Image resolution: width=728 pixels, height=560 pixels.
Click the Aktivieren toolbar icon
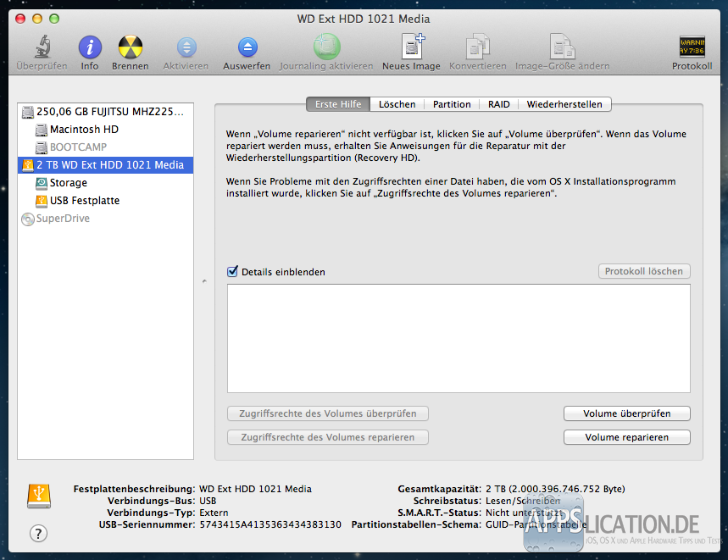(186, 47)
